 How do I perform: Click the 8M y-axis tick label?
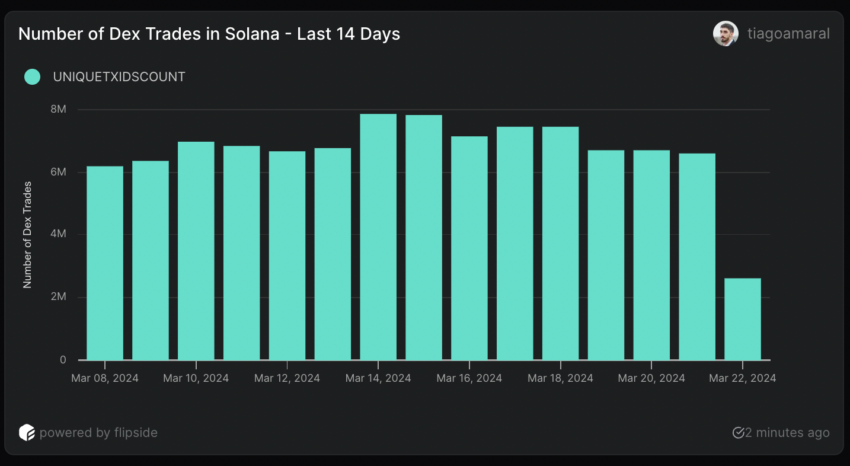[57, 109]
